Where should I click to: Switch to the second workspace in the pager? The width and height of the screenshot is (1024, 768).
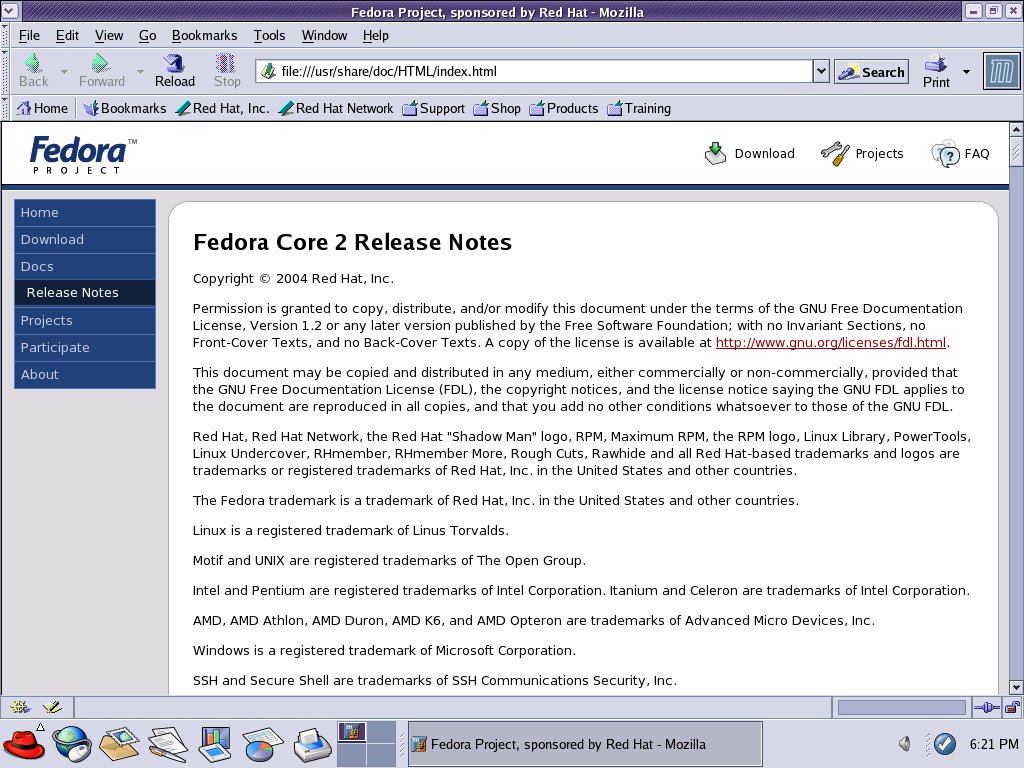tap(383, 733)
